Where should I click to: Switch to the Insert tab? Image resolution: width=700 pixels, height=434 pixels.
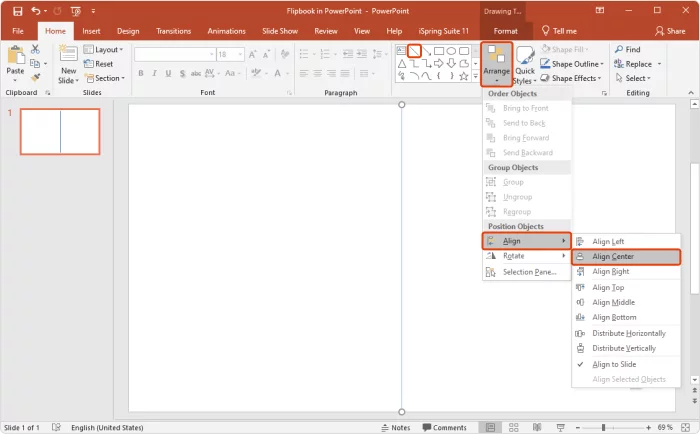[x=91, y=31]
